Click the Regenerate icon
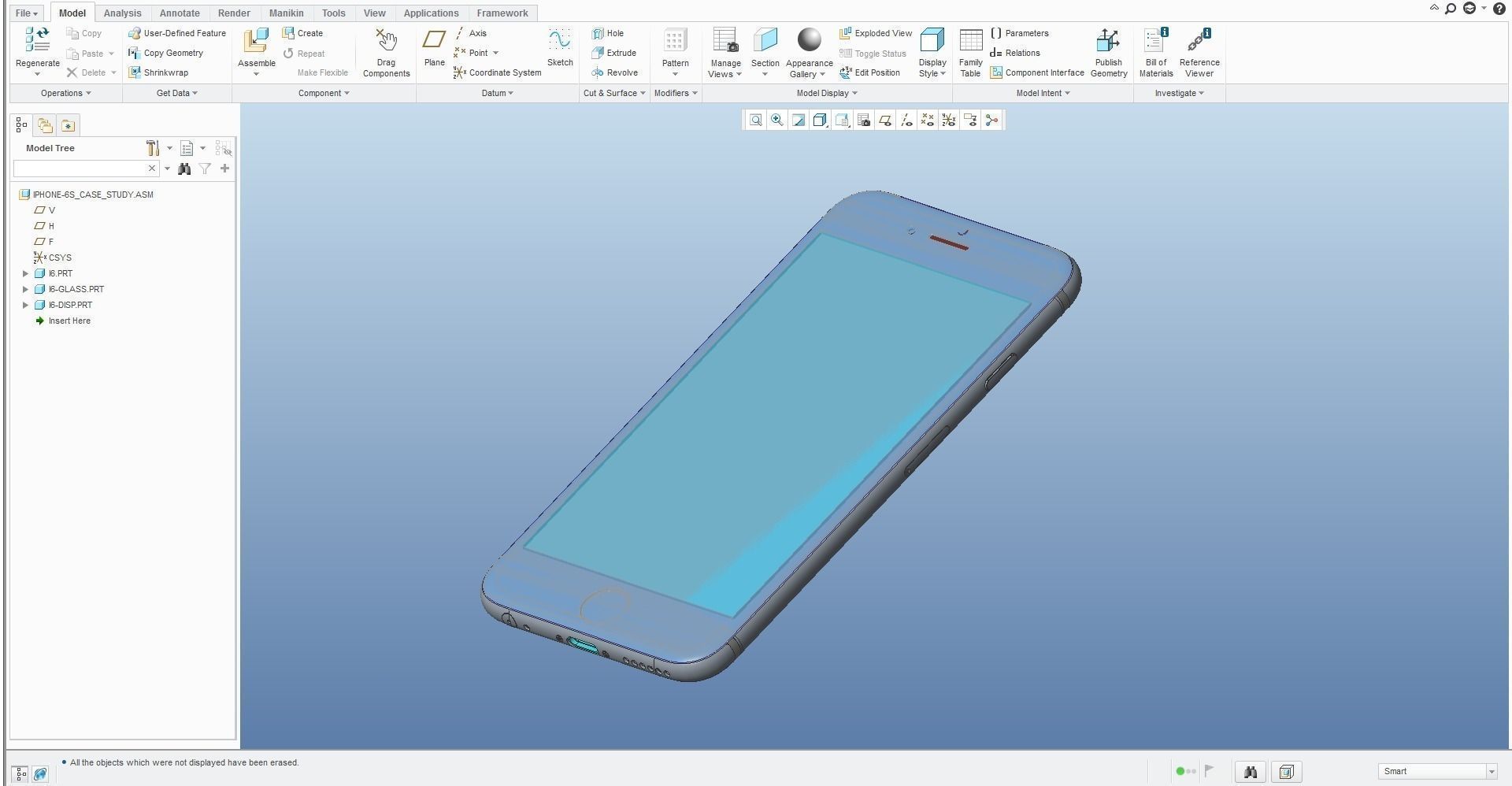 (37, 40)
